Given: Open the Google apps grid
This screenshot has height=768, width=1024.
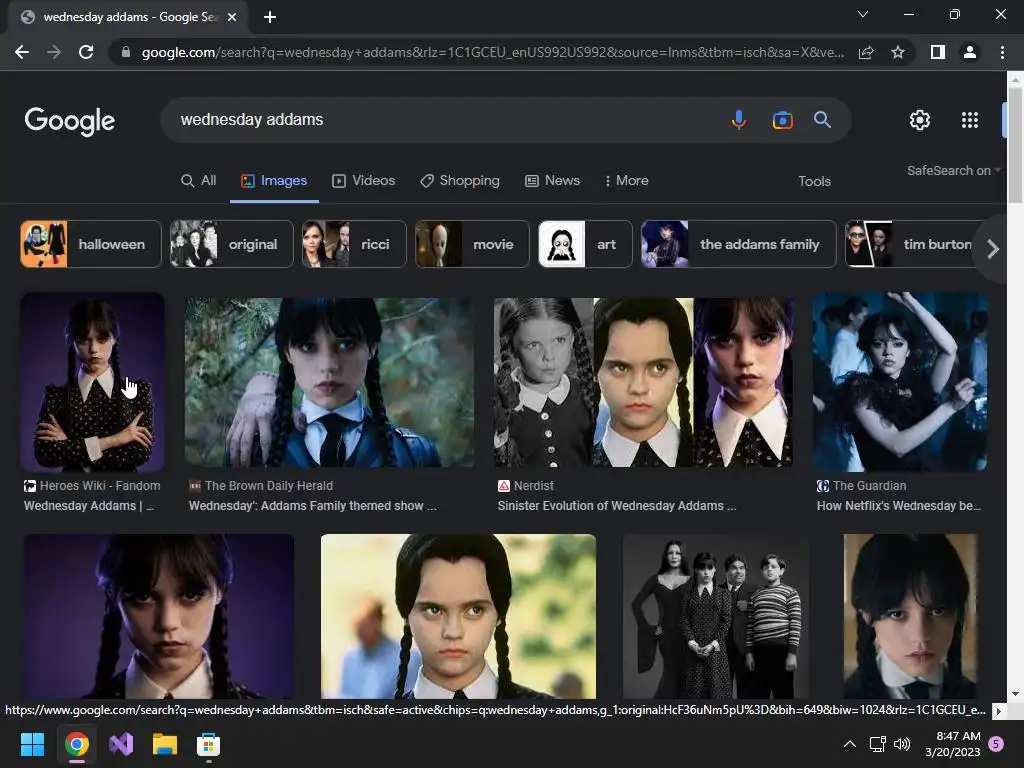Looking at the screenshot, I should pos(970,120).
